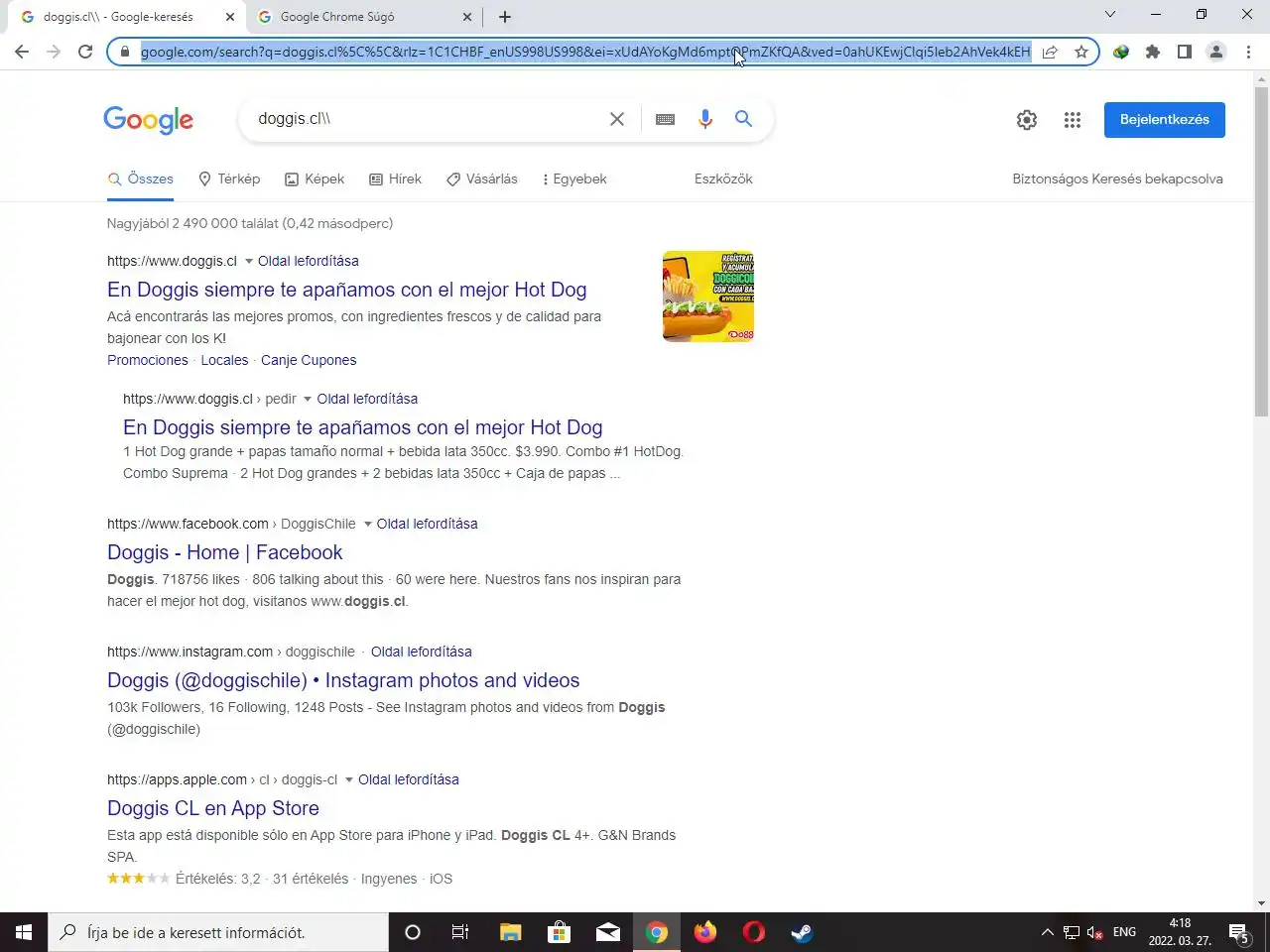Click into the Google search query field
1270x952 pixels.
tap(427, 119)
